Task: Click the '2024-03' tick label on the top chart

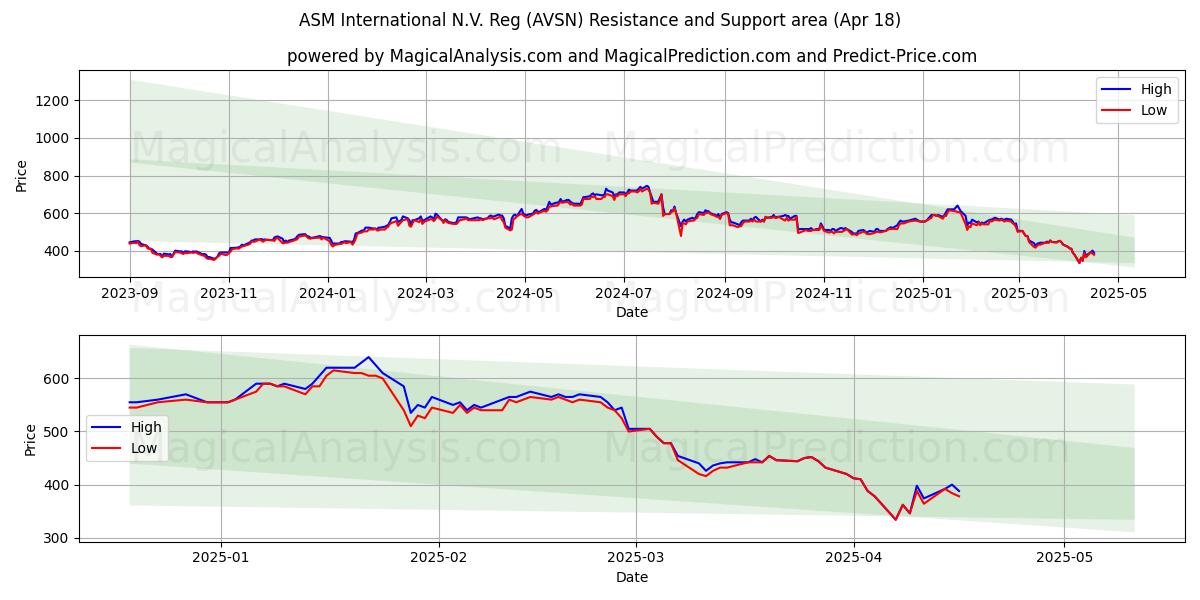Action: point(426,292)
